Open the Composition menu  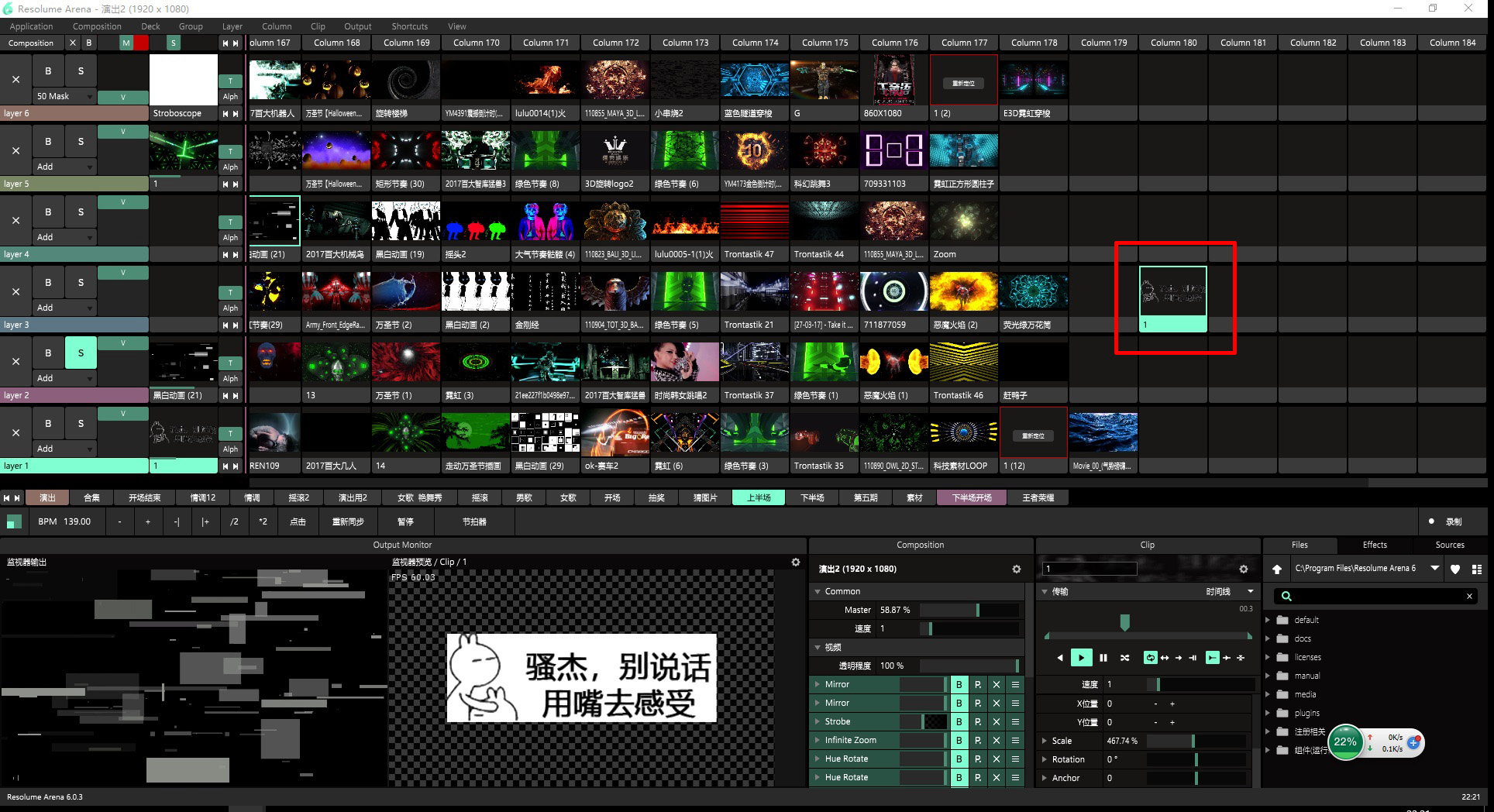97,26
